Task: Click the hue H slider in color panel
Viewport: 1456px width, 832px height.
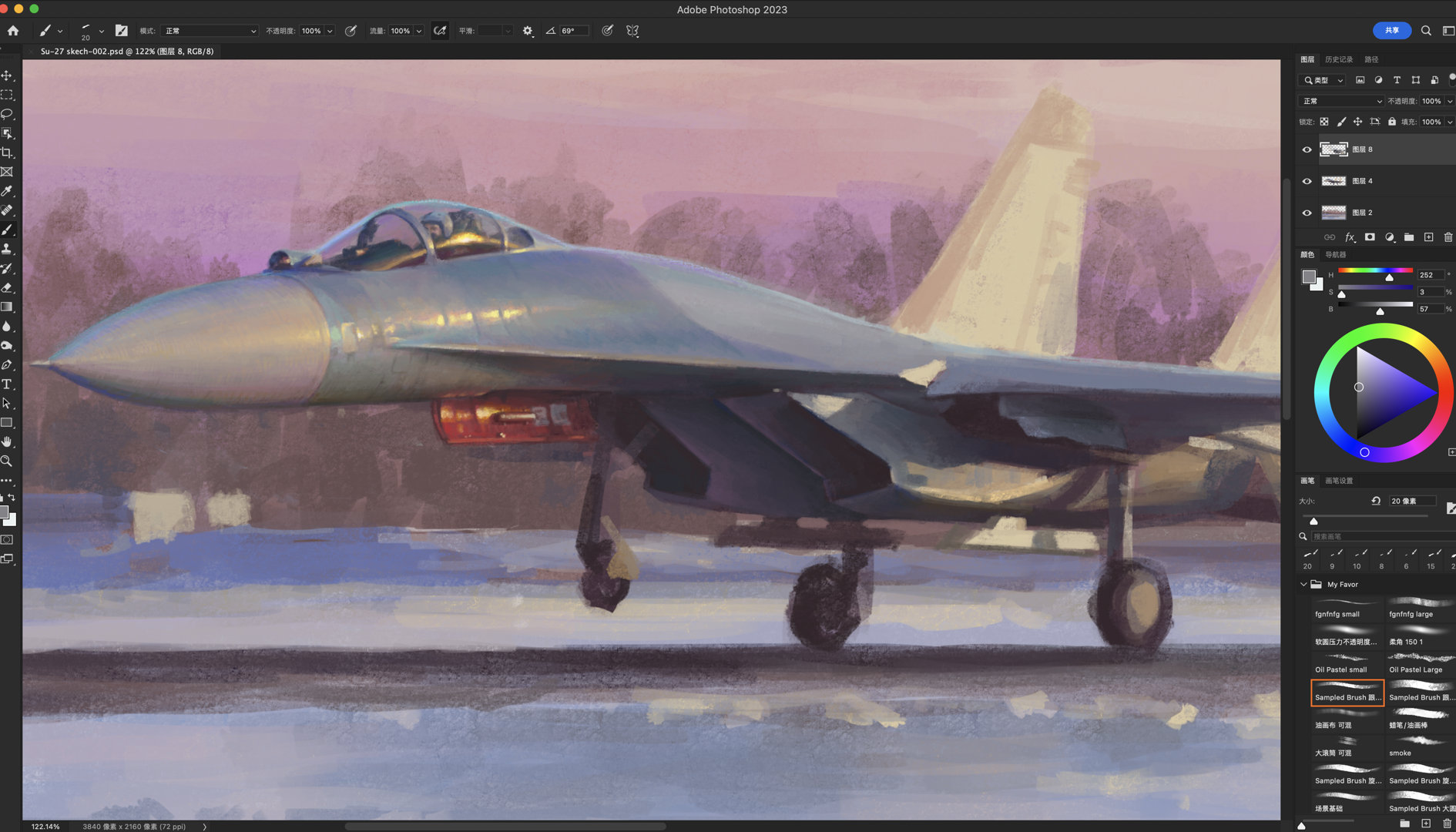Action: (x=1375, y=271)
